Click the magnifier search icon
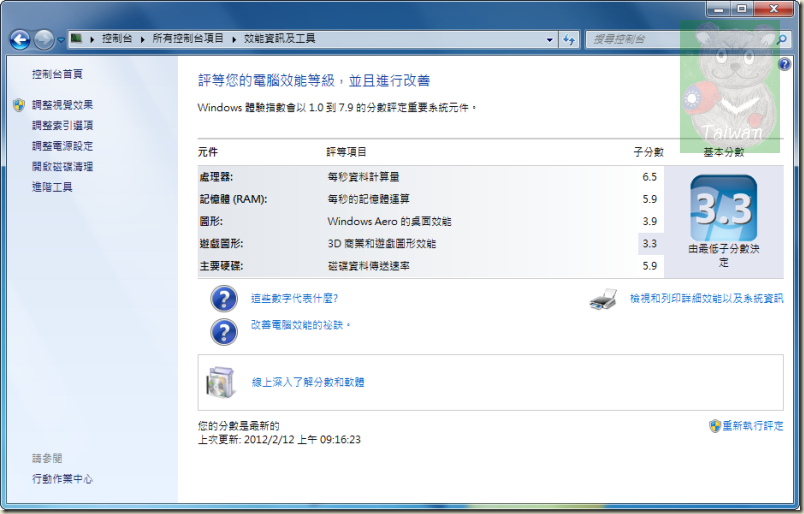 [782, 39]
